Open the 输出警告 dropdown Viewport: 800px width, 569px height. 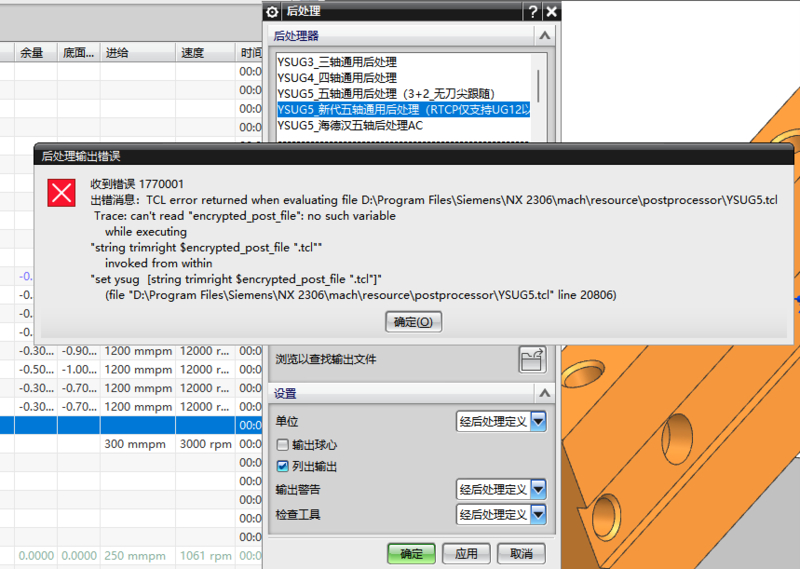coord(501,489)
